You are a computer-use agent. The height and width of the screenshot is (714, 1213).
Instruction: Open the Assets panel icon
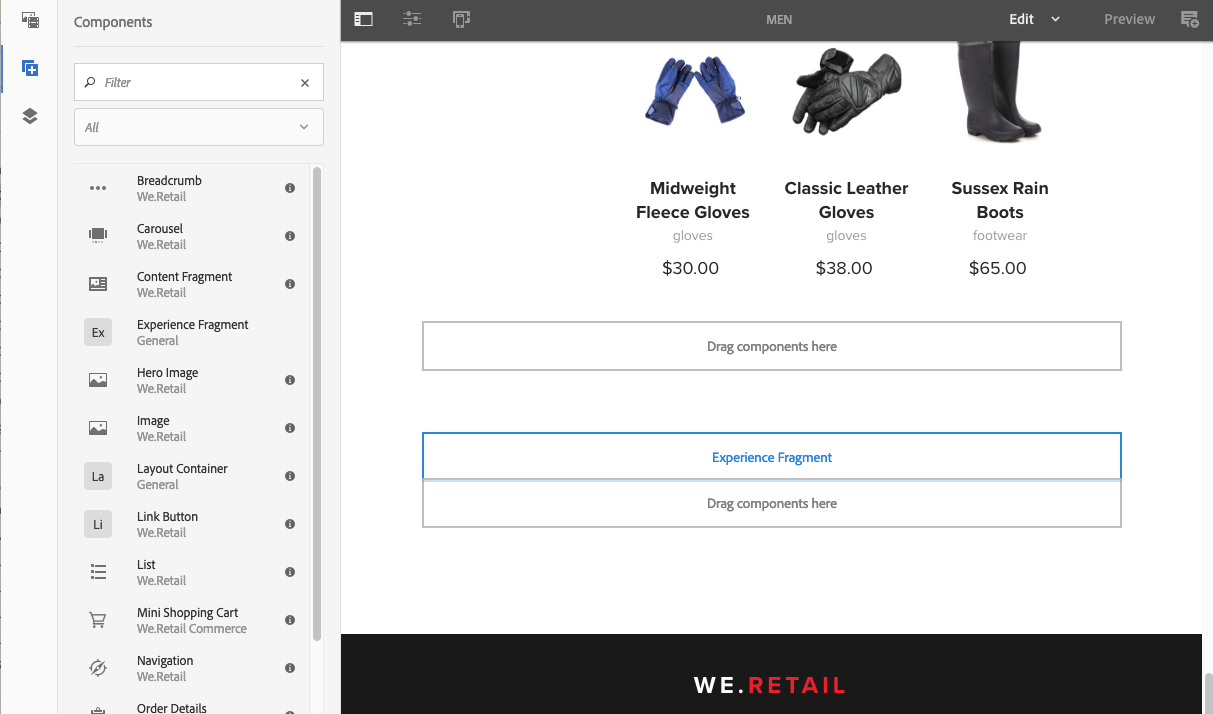[30, 20]
